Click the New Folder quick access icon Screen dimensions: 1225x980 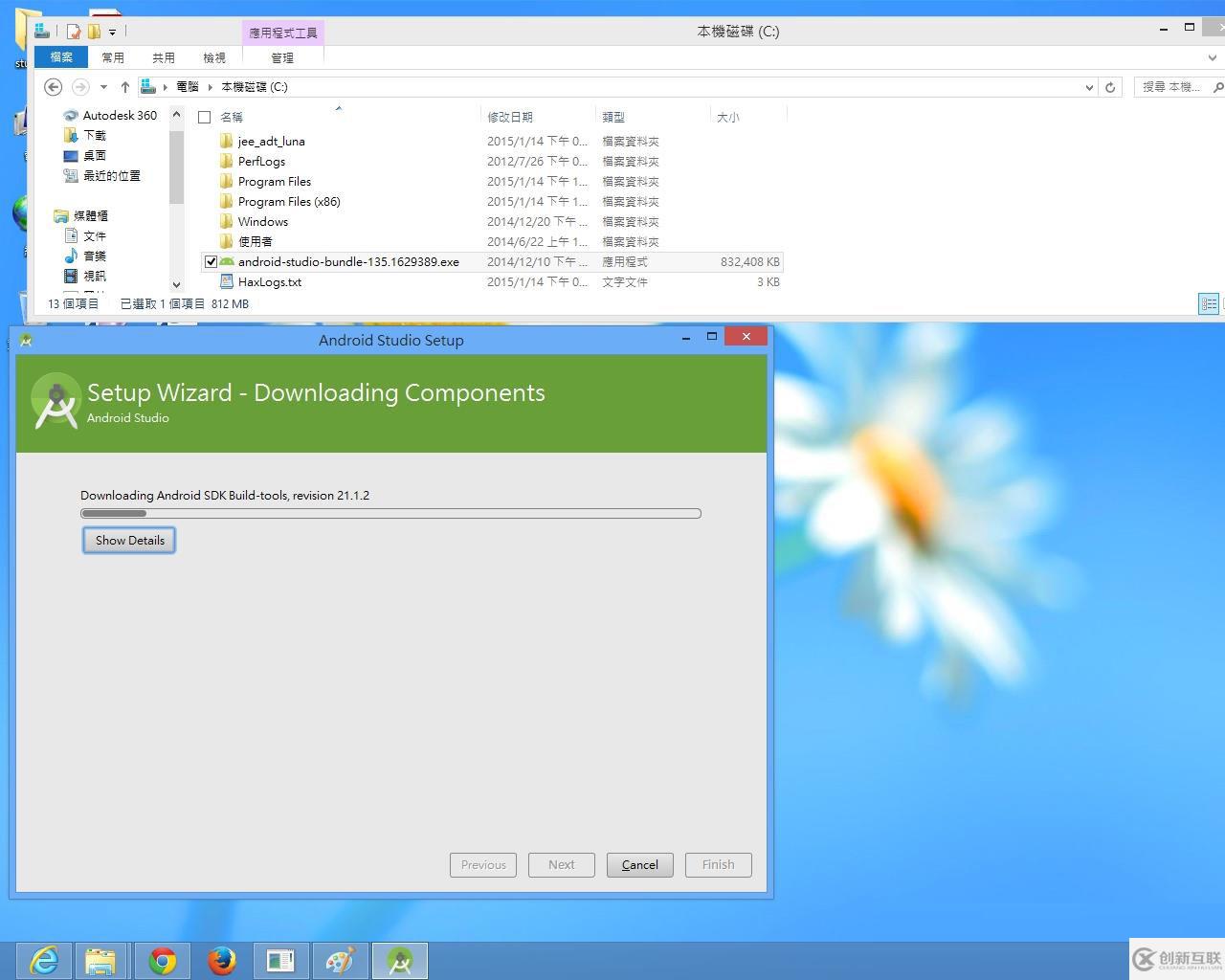pyautogui.click(x=94, y=32)
